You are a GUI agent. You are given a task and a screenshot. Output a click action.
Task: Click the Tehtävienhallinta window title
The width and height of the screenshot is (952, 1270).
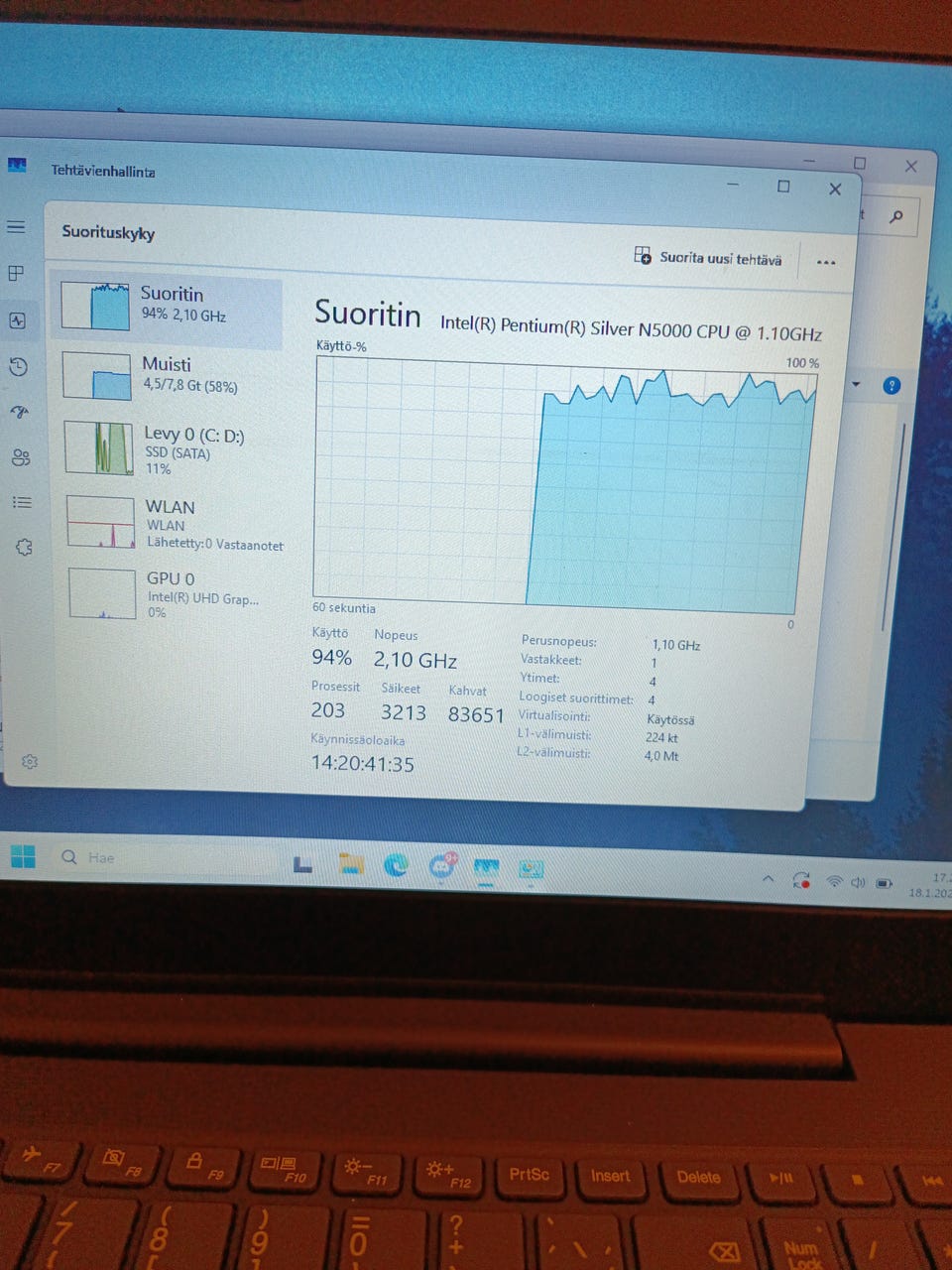coord(103,171)
